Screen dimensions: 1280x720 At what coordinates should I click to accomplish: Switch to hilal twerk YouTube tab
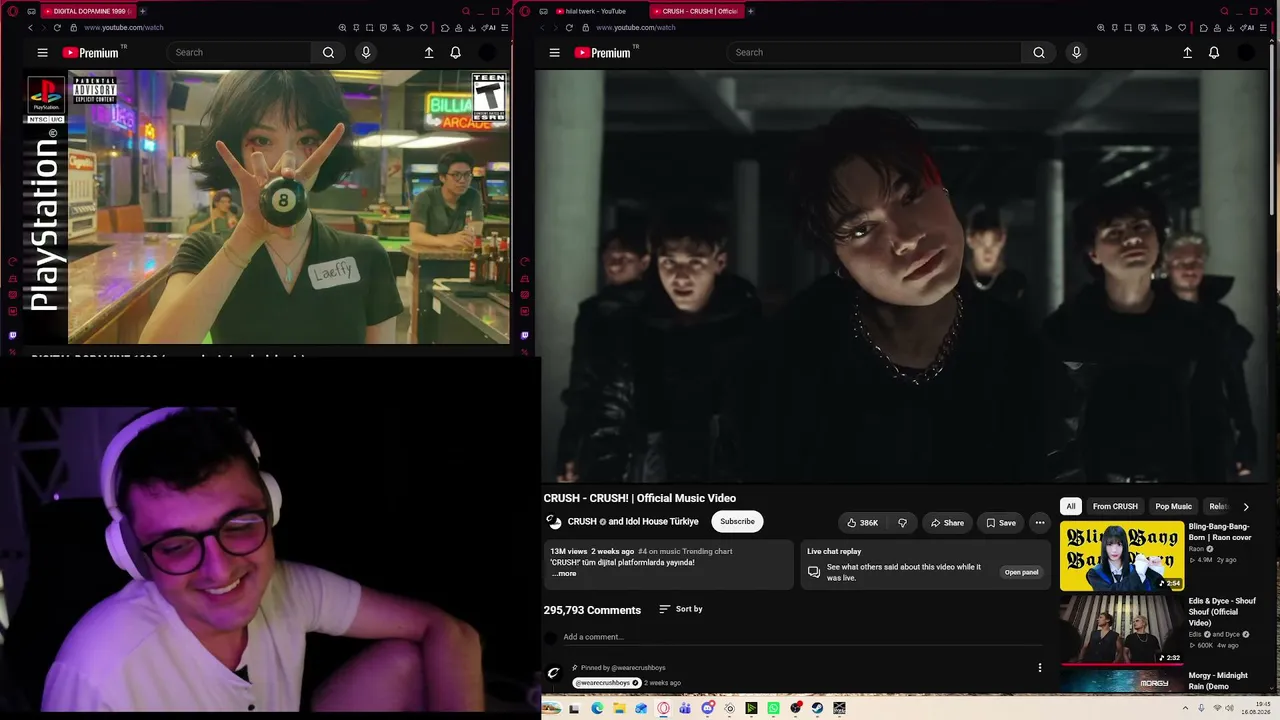[595, 11]
